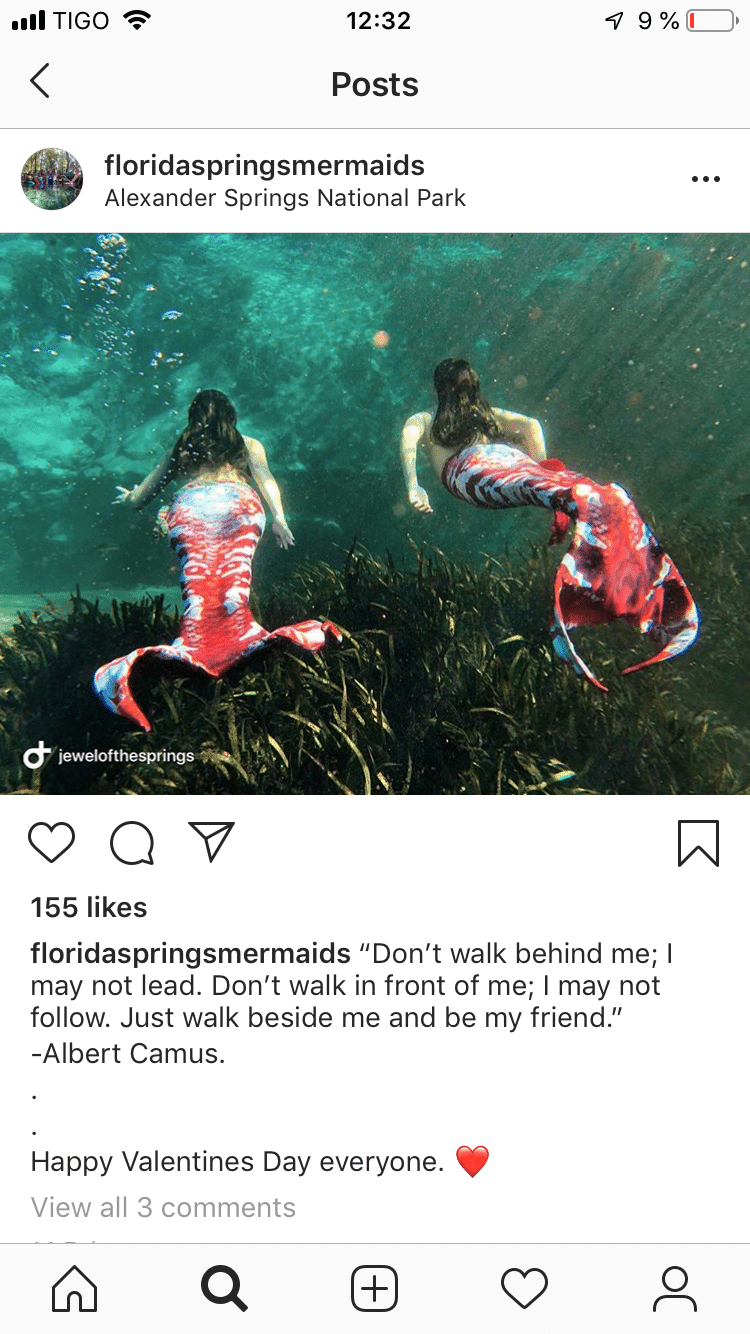This screenshot has height=1334, width=750.
Task: Like the post with the heart icon
Action: pyautogui.click(x=52, y=843)
